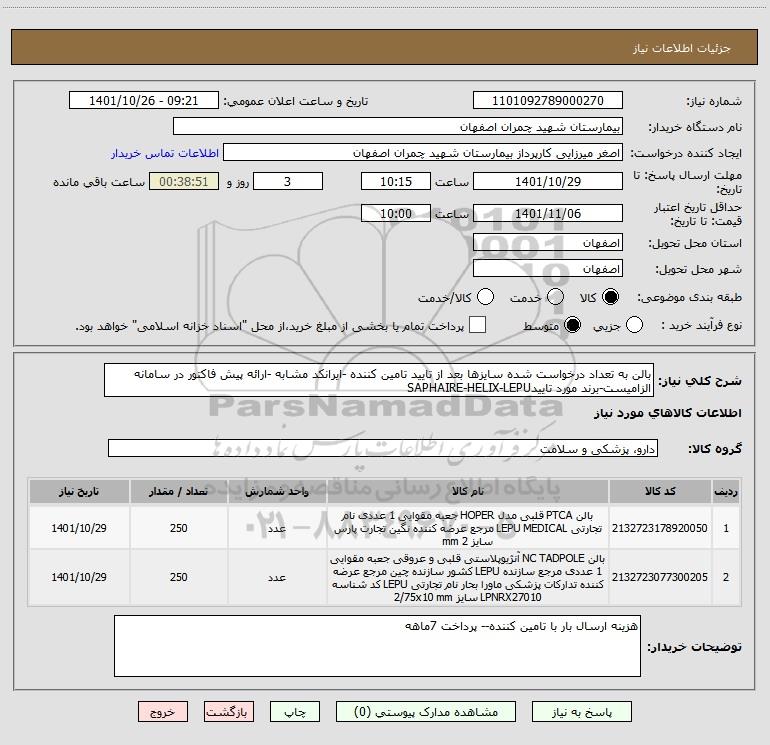Screen dimensions: 770x745
Task: Click the خروج exit button
Action: pos(163,712)
